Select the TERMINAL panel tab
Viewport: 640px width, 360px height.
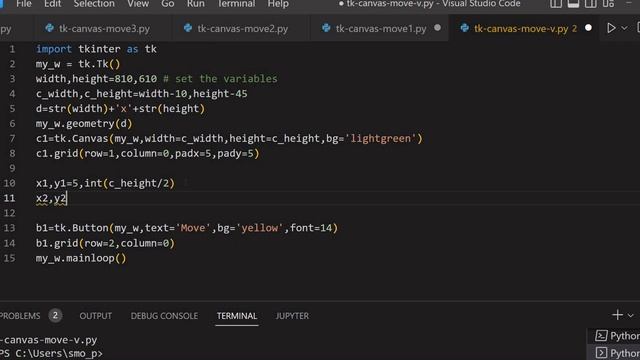237,316
